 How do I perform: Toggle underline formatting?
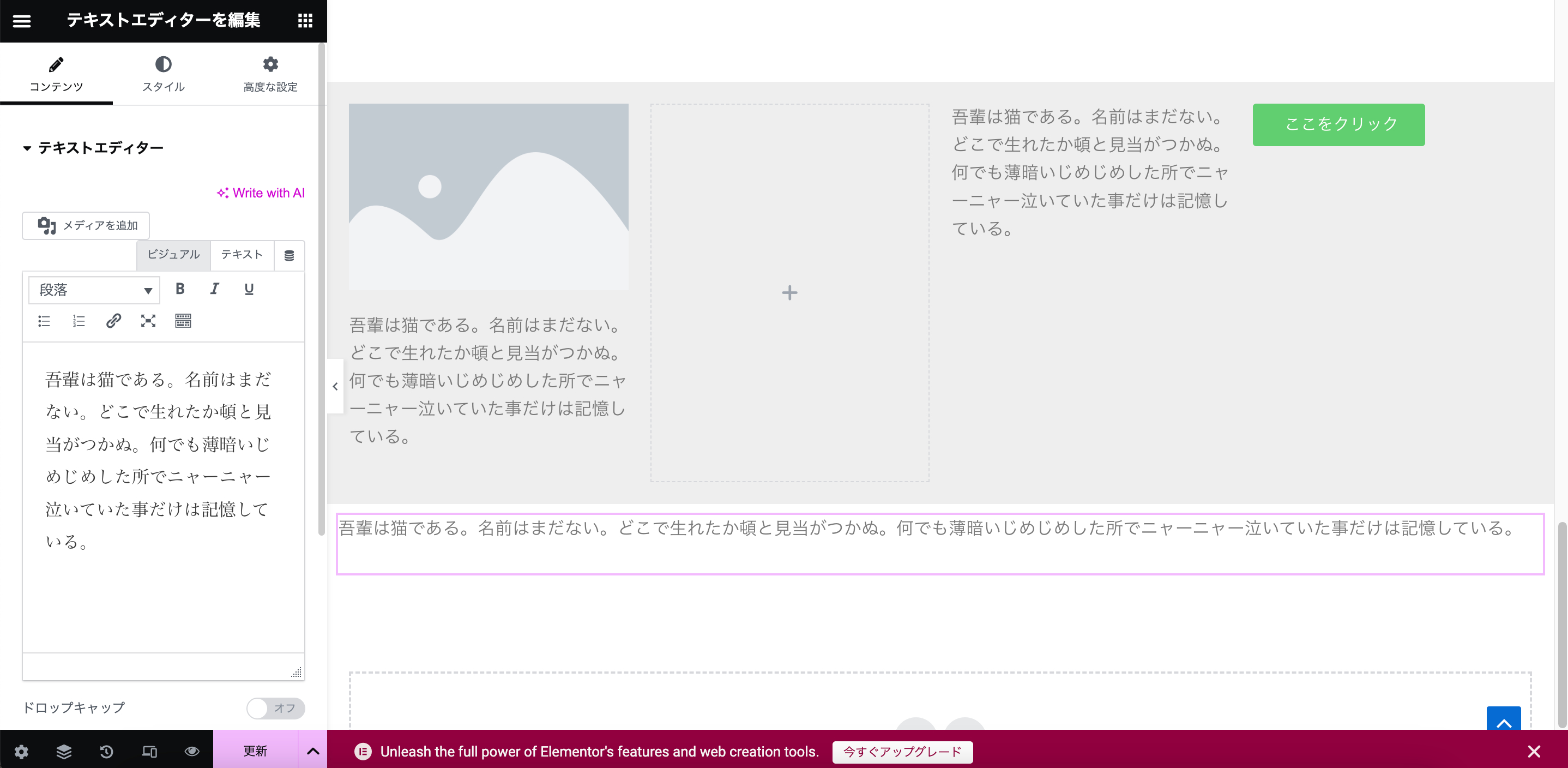[249, 289]
